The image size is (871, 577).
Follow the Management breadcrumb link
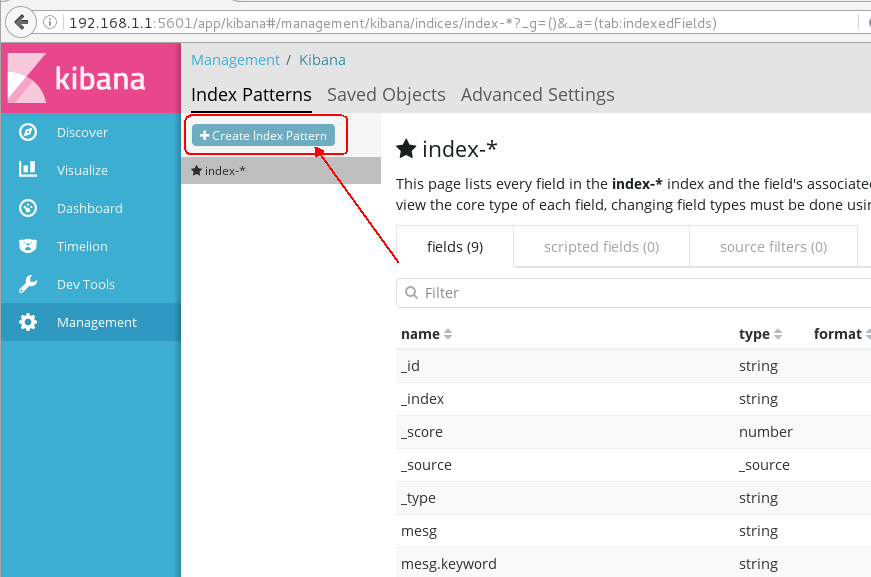click(x=236, y=60)
